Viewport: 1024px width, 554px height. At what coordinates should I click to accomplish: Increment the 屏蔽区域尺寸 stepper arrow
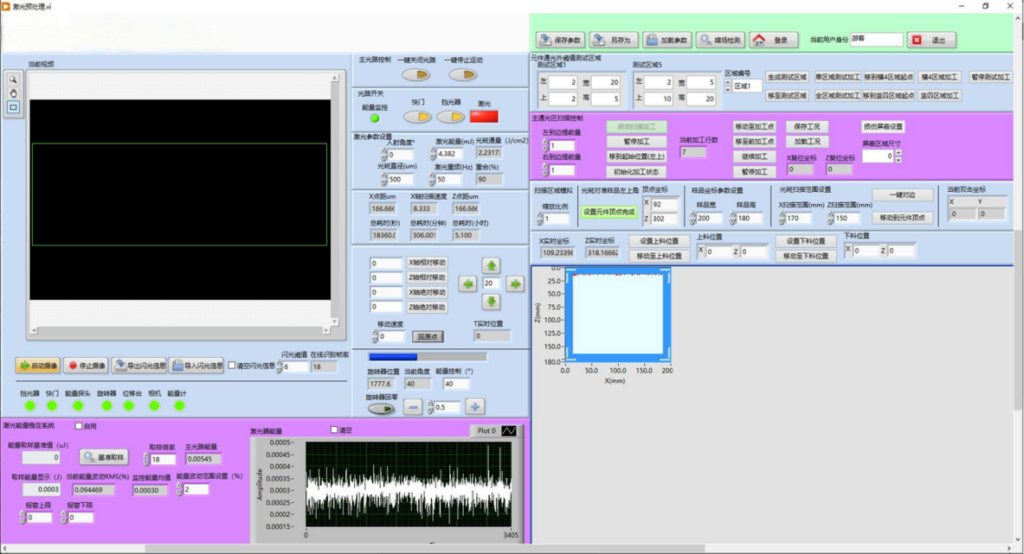[x=898, y=154]
